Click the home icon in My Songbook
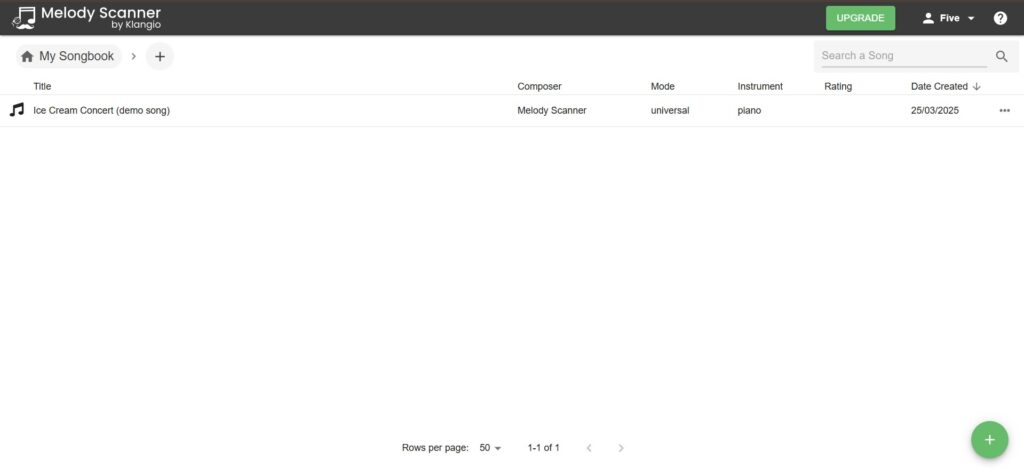 [27, 57]
